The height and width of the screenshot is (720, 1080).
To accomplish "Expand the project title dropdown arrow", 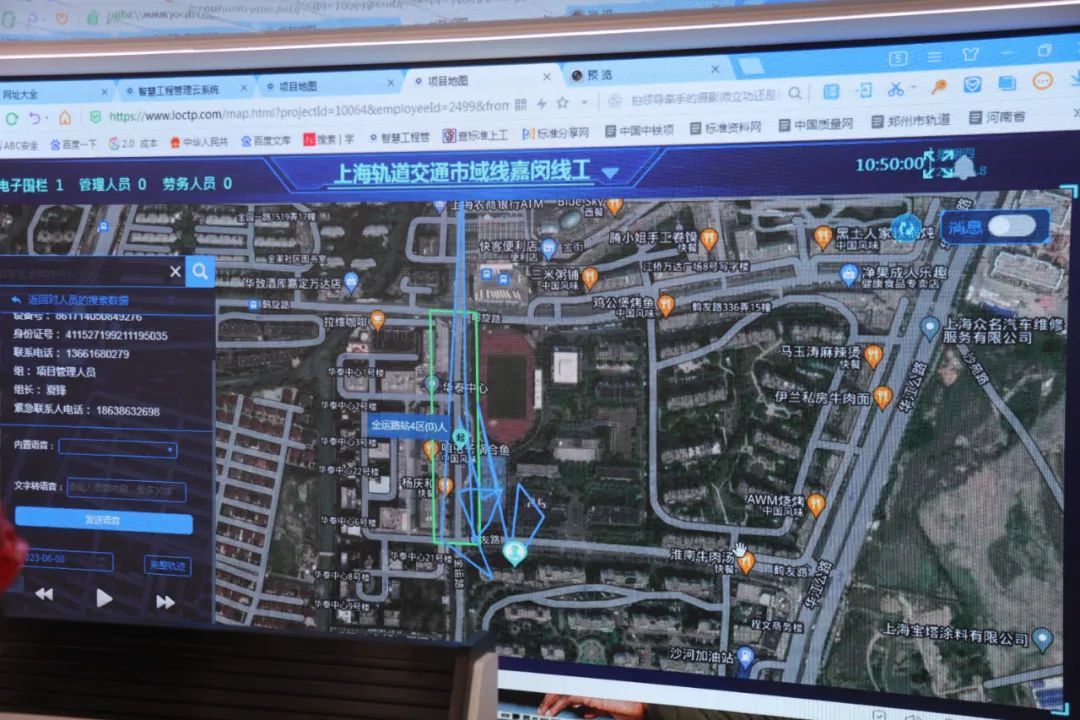I will tap(610, 172).
